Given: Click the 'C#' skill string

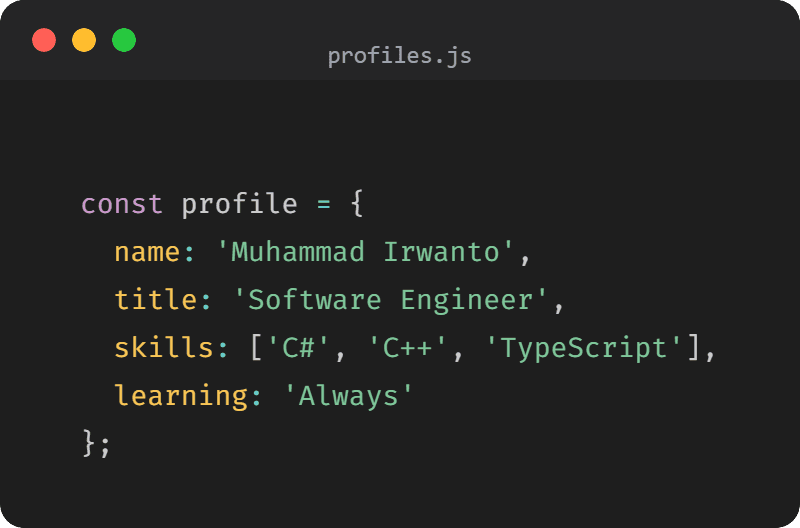Looking at the screenshot, I should 298,347.
